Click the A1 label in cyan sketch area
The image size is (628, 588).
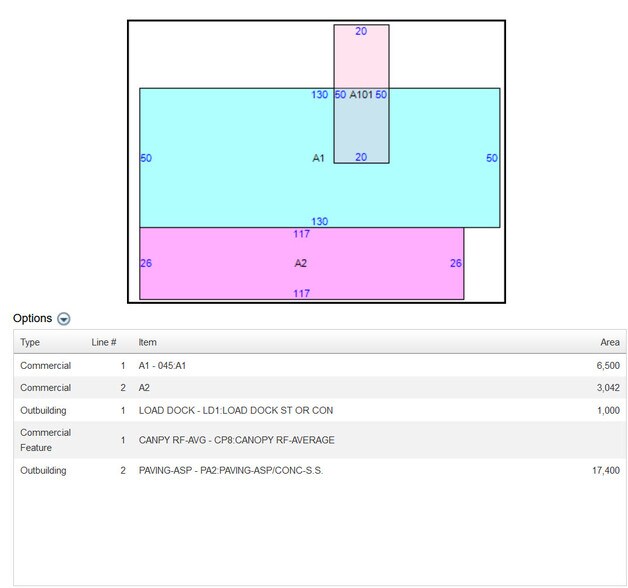pyautogui.click(x=318, y=158)
